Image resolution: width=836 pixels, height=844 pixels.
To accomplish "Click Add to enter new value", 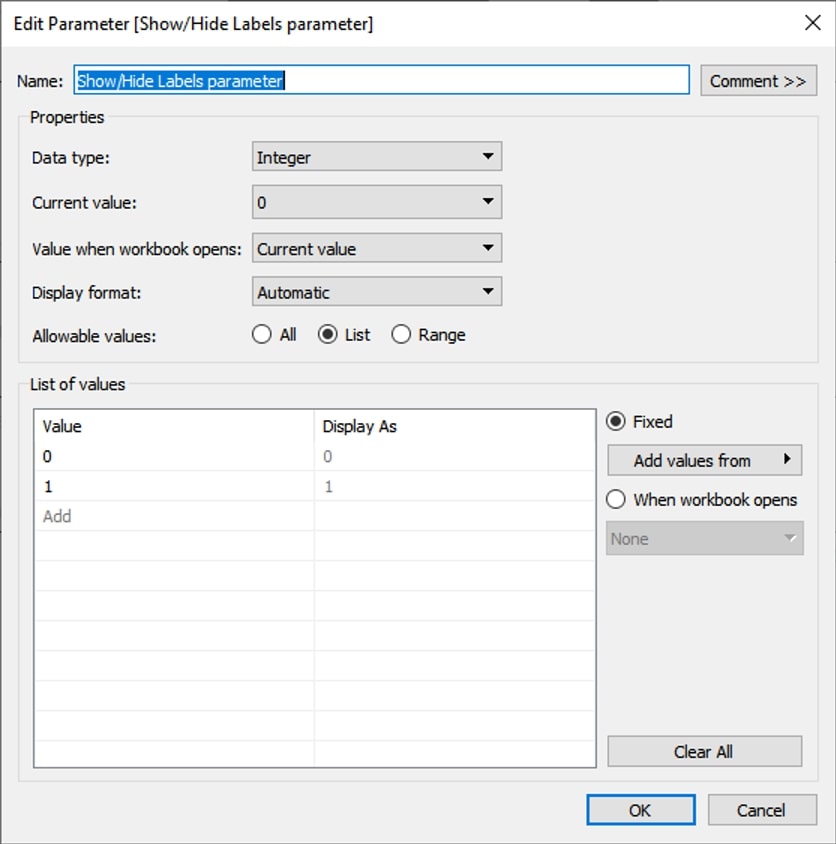I will [x=57, y=516].
